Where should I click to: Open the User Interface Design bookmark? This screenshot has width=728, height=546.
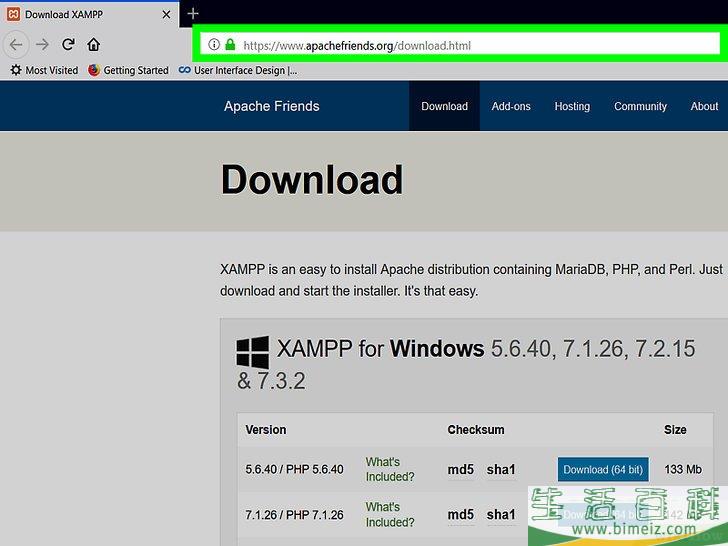tap(238, 71)
